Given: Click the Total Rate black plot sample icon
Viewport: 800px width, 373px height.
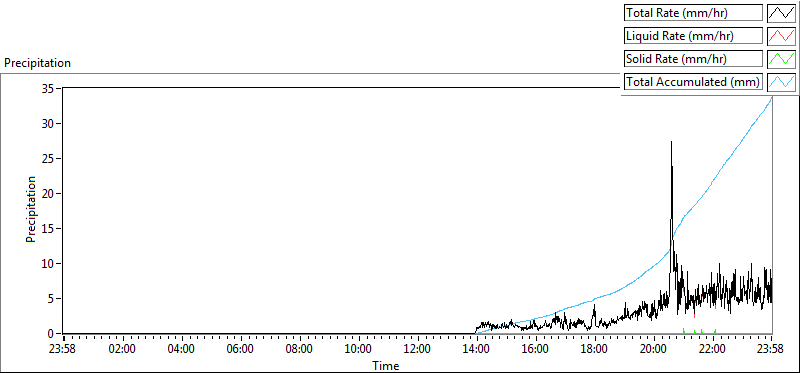Looking at the screenshot, I should (782, 13).
